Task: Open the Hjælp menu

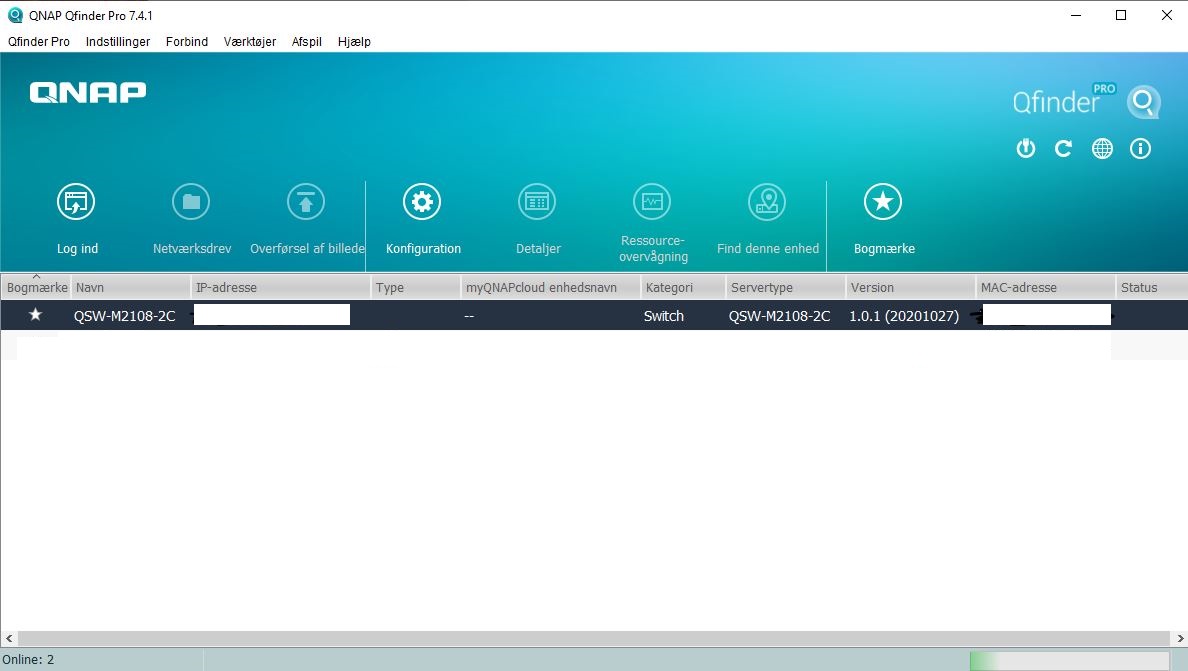Action: 354,42
